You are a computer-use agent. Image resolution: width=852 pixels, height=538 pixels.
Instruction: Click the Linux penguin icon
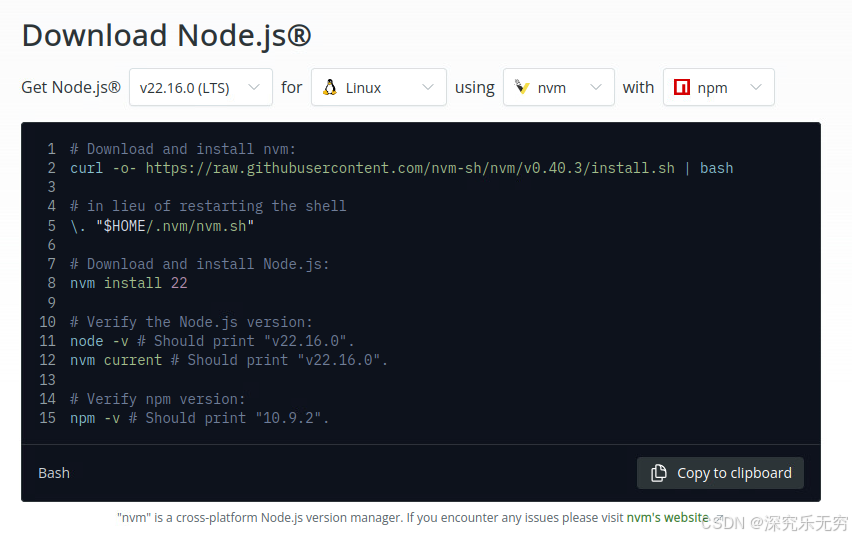(x=330, y=87)
